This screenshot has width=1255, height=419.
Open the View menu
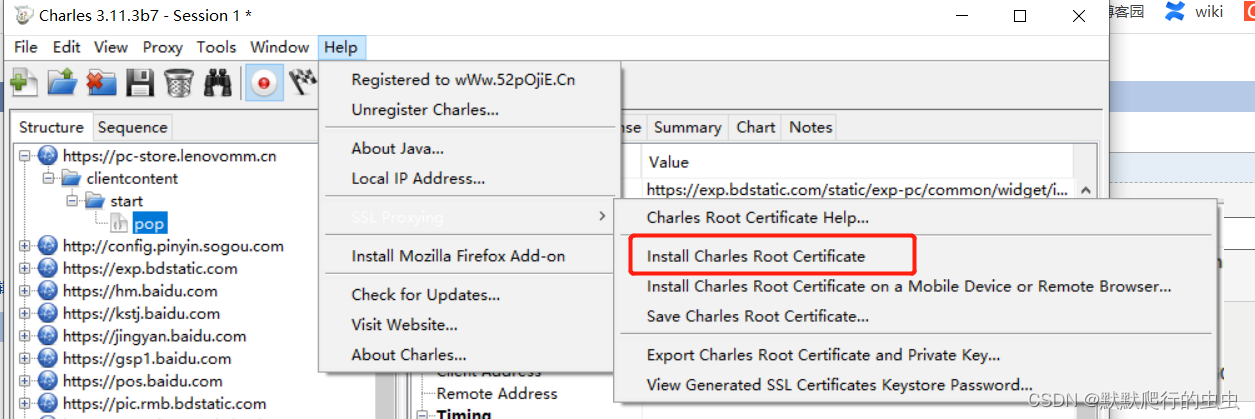(x=111, y=47)
